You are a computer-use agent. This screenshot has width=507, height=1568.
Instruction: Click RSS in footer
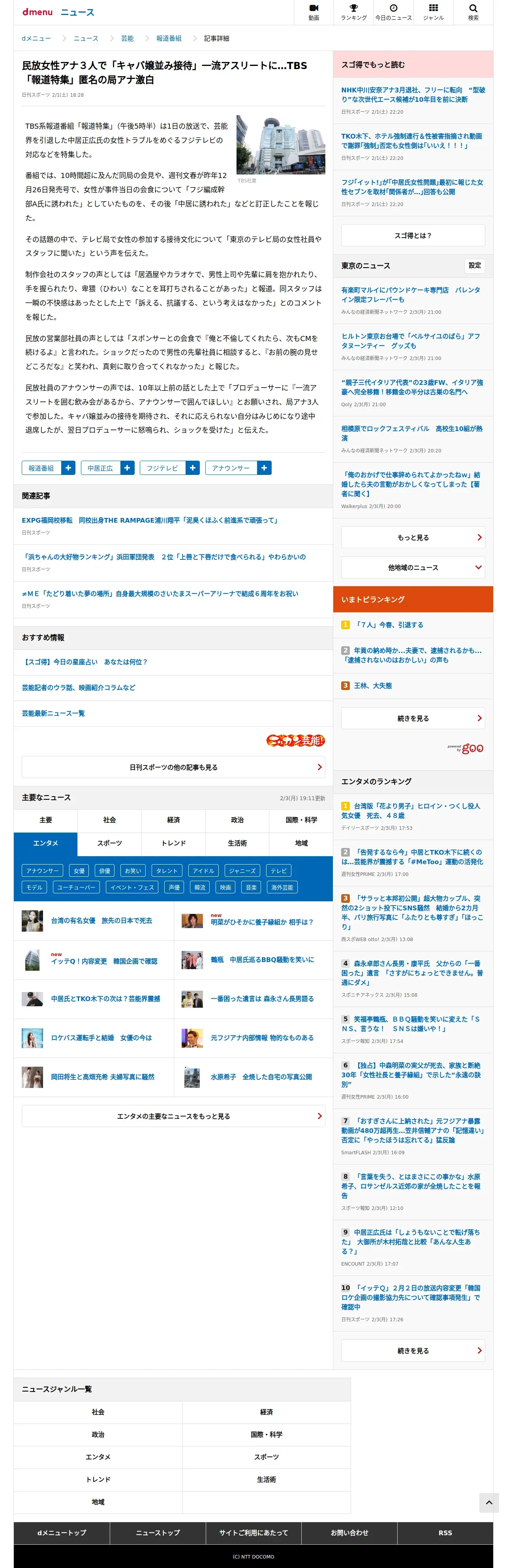point(445,1533)
